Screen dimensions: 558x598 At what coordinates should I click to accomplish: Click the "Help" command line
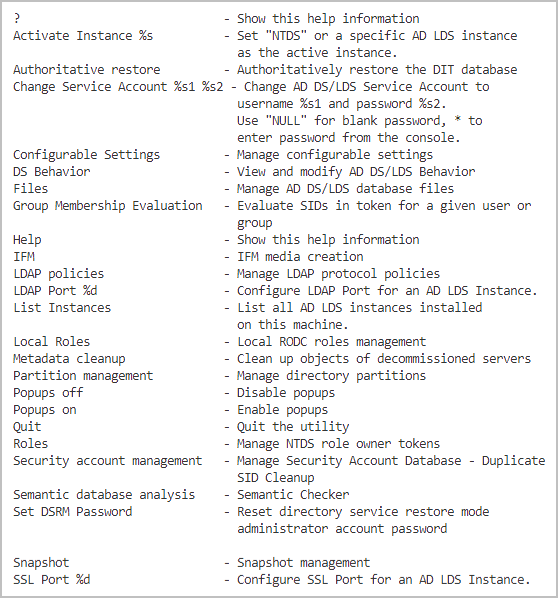coord(27,240)
